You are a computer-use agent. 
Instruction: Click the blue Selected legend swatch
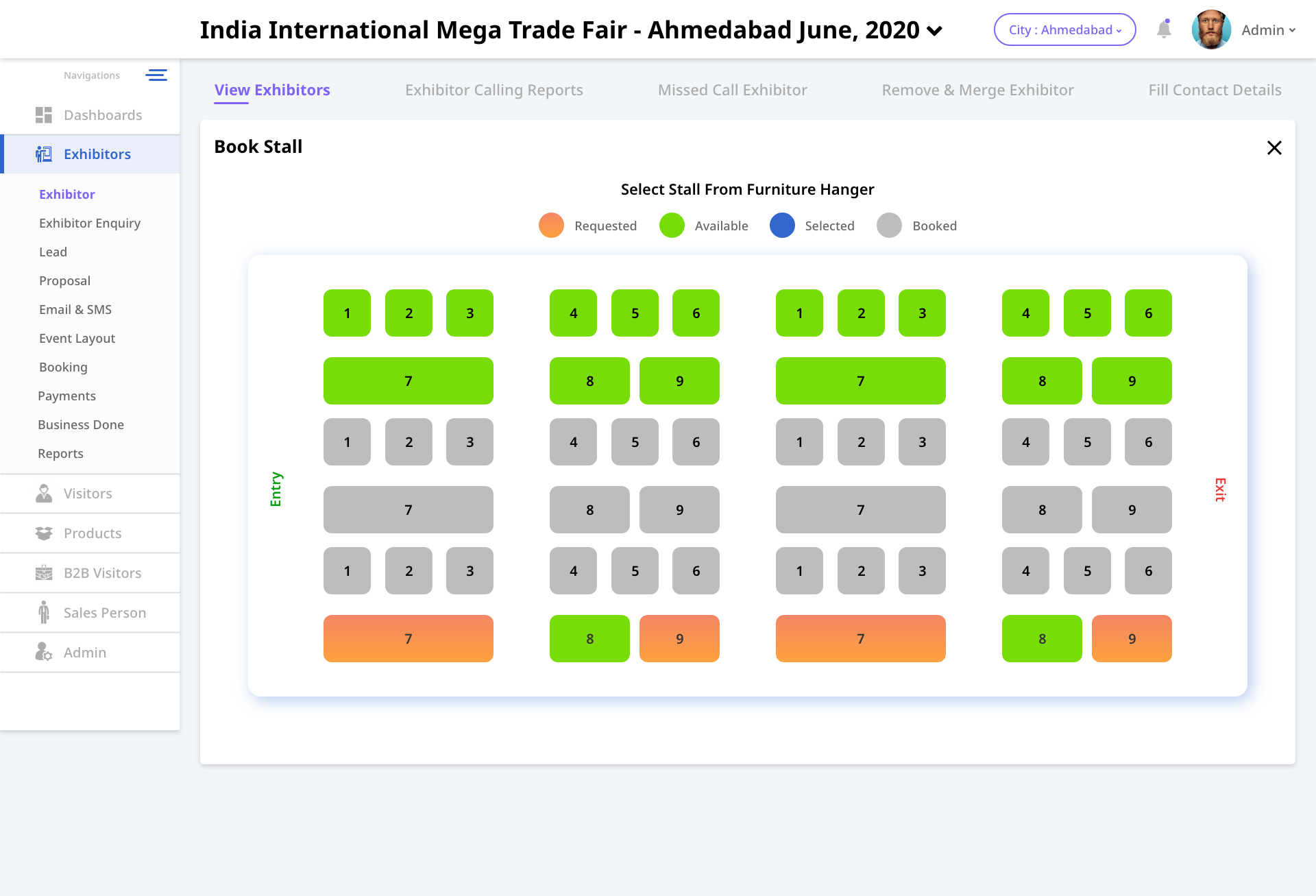pyautogui.click(x=782, y=226)
